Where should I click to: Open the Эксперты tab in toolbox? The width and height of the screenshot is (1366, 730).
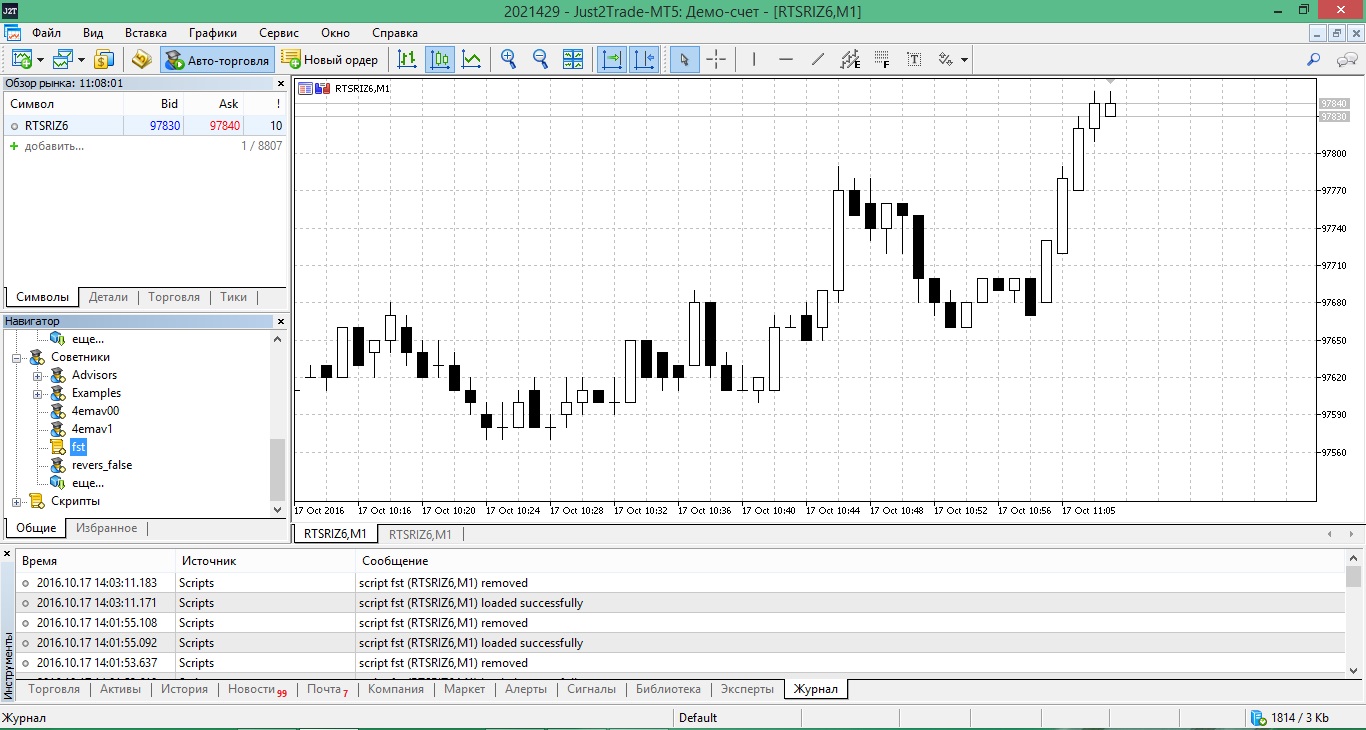(x=747, y=689)
